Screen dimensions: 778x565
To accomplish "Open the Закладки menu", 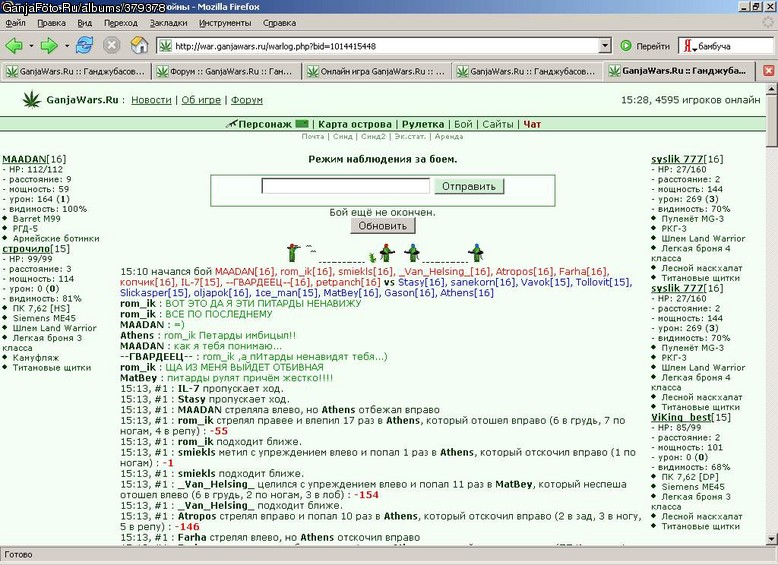I will pyautogui.click(x=169, y=23).
